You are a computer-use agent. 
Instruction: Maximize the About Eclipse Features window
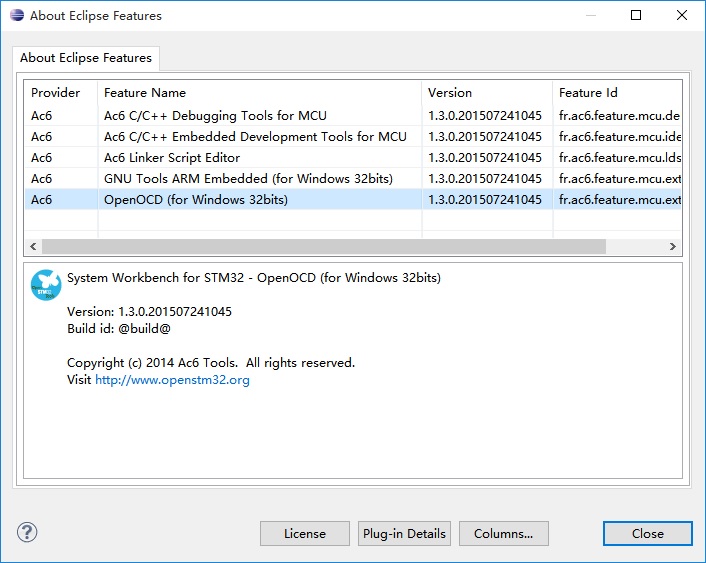(636, 15)
